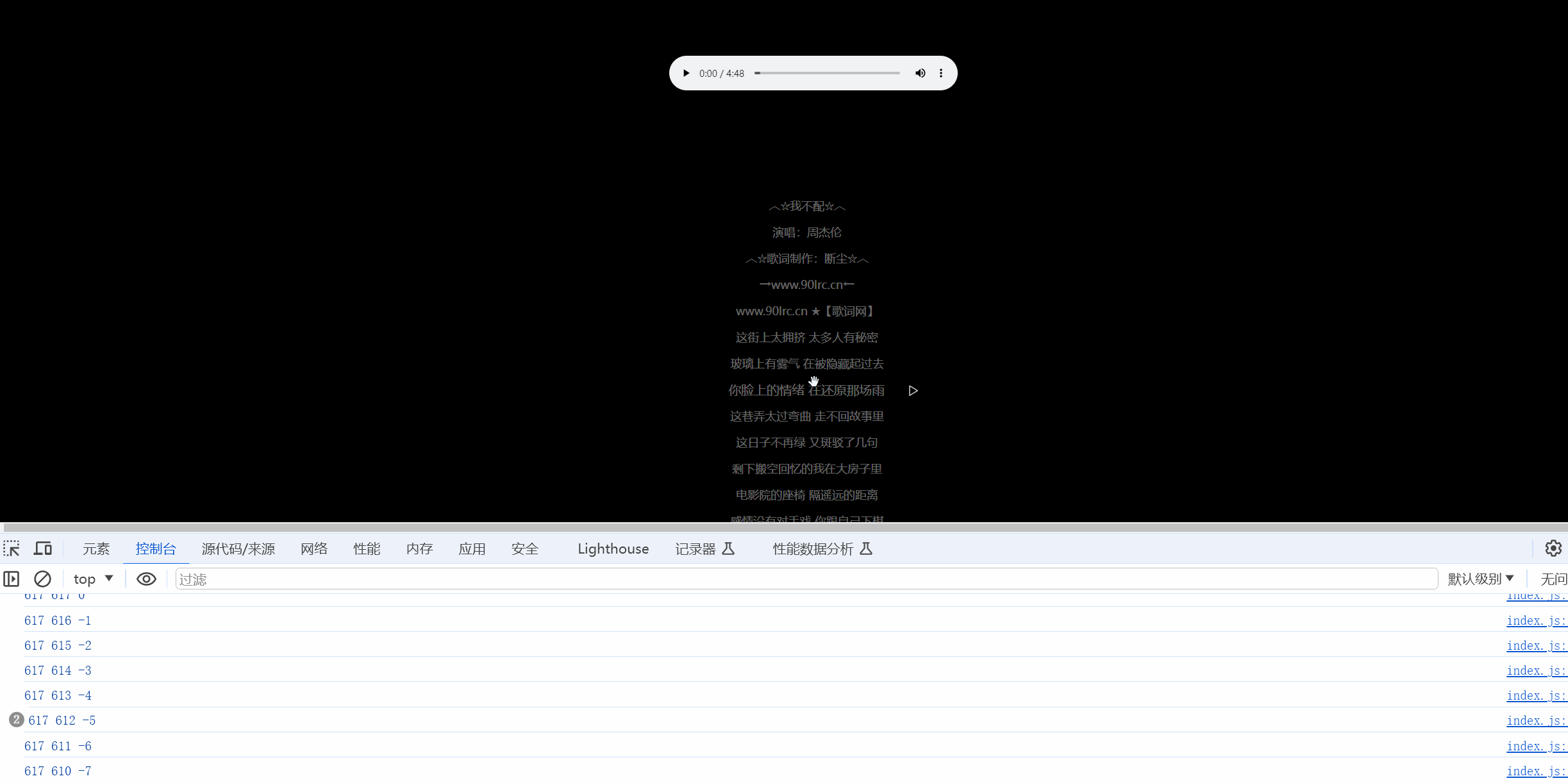Open the 内存 tab

pyautogui.click(x=419, y=549)
